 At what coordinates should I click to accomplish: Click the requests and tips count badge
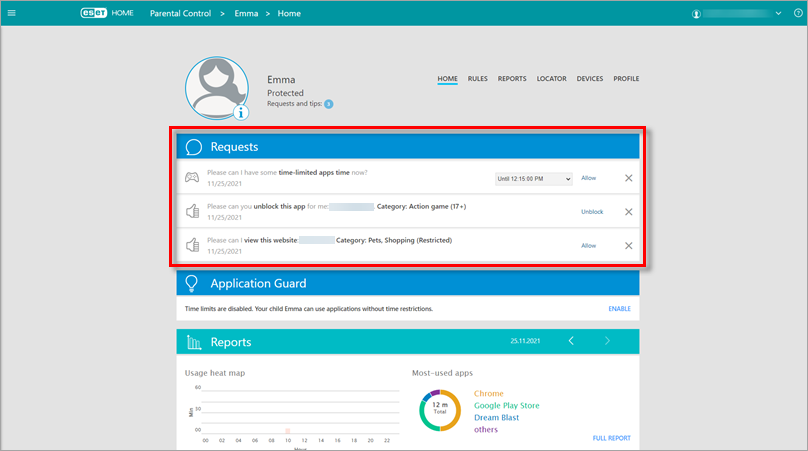[x=328, y=104]
